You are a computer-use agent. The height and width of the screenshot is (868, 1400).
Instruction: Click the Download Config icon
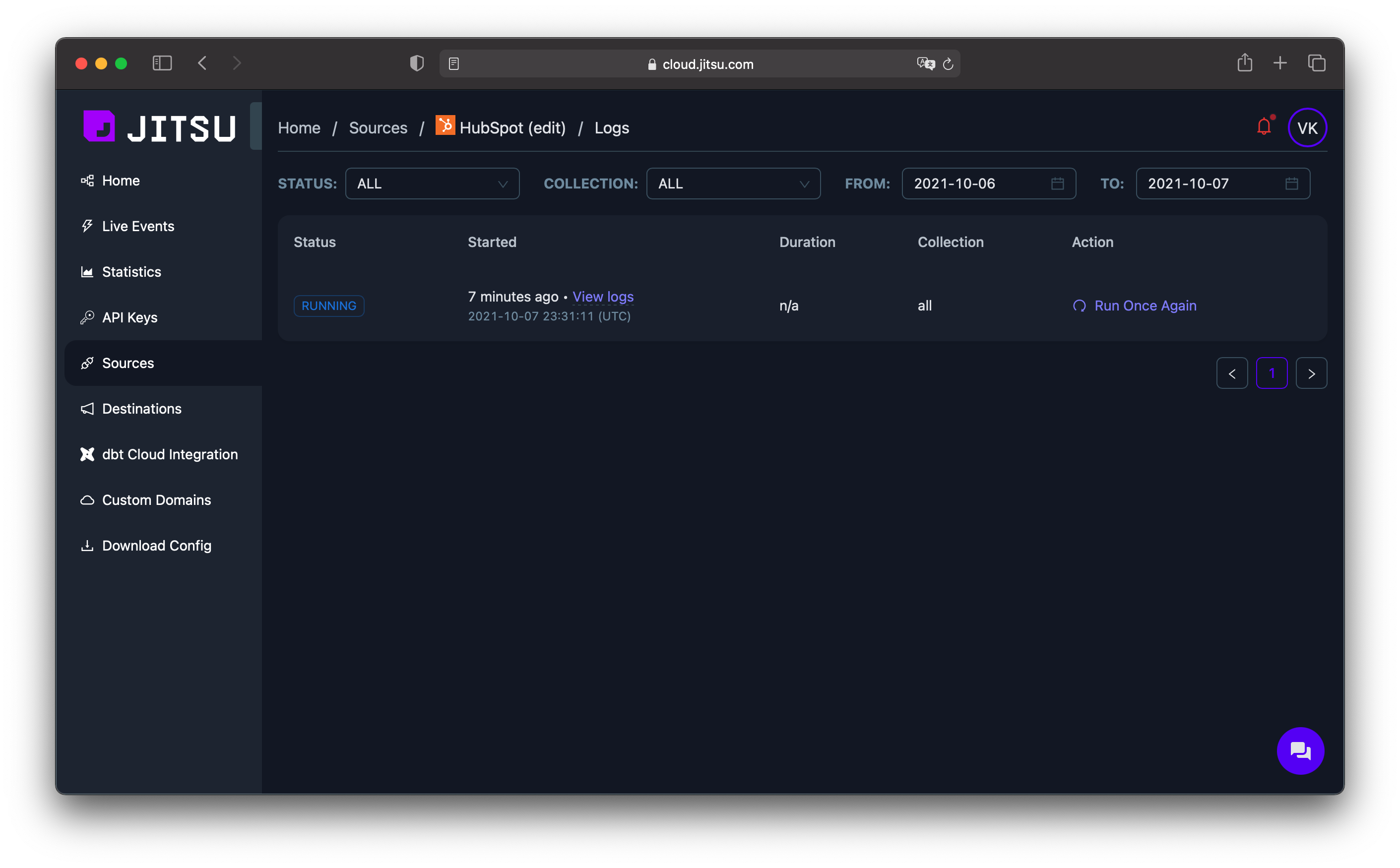(x=87, y=546)
